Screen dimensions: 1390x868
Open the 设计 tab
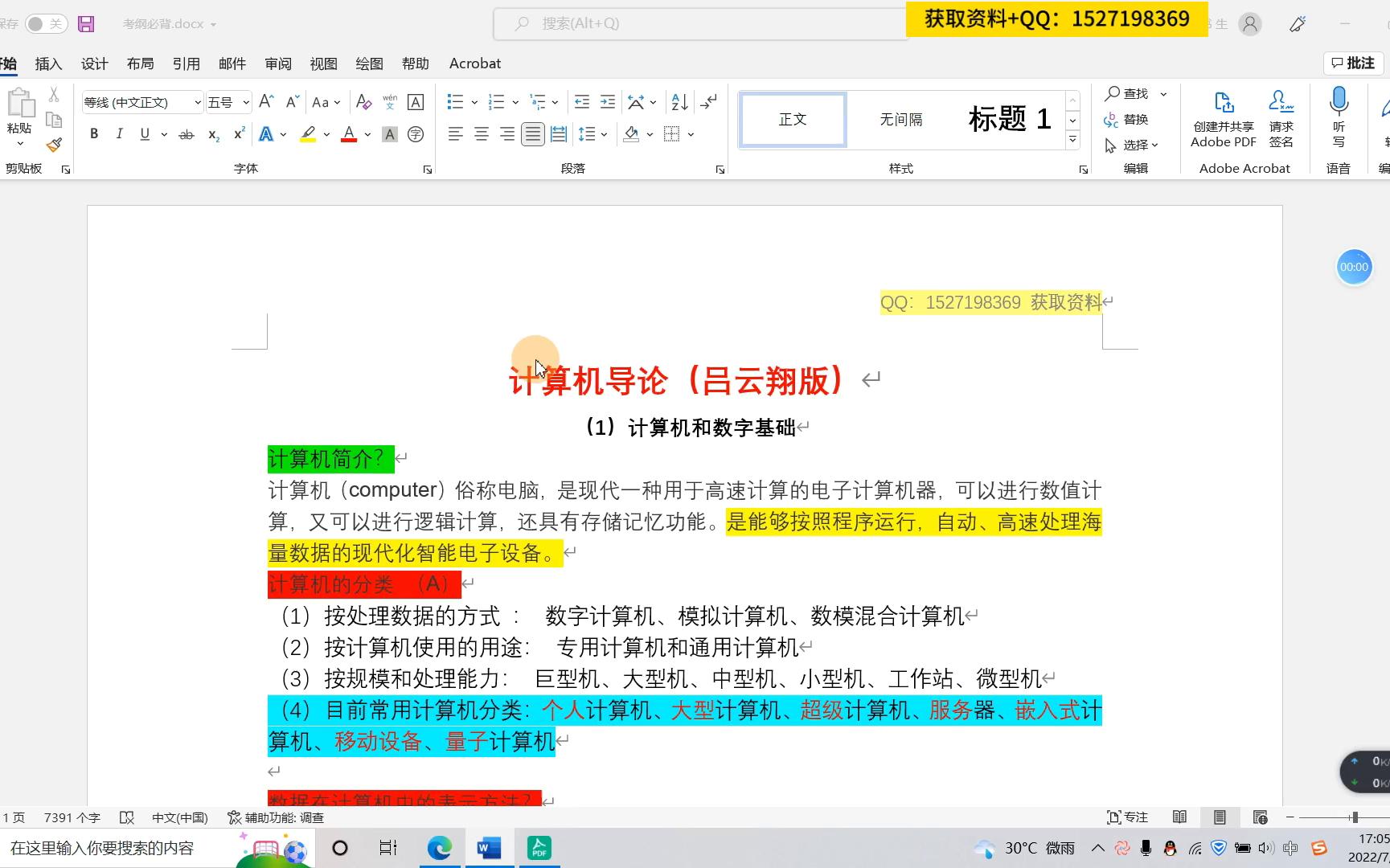[x=94, y=63]
